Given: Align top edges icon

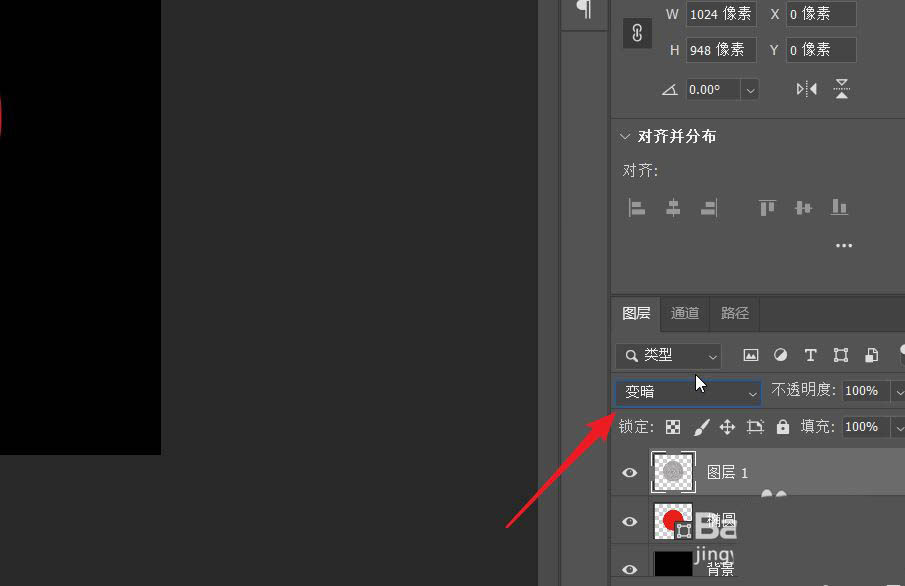Looking at the screenshot, I should click(767, 207).
